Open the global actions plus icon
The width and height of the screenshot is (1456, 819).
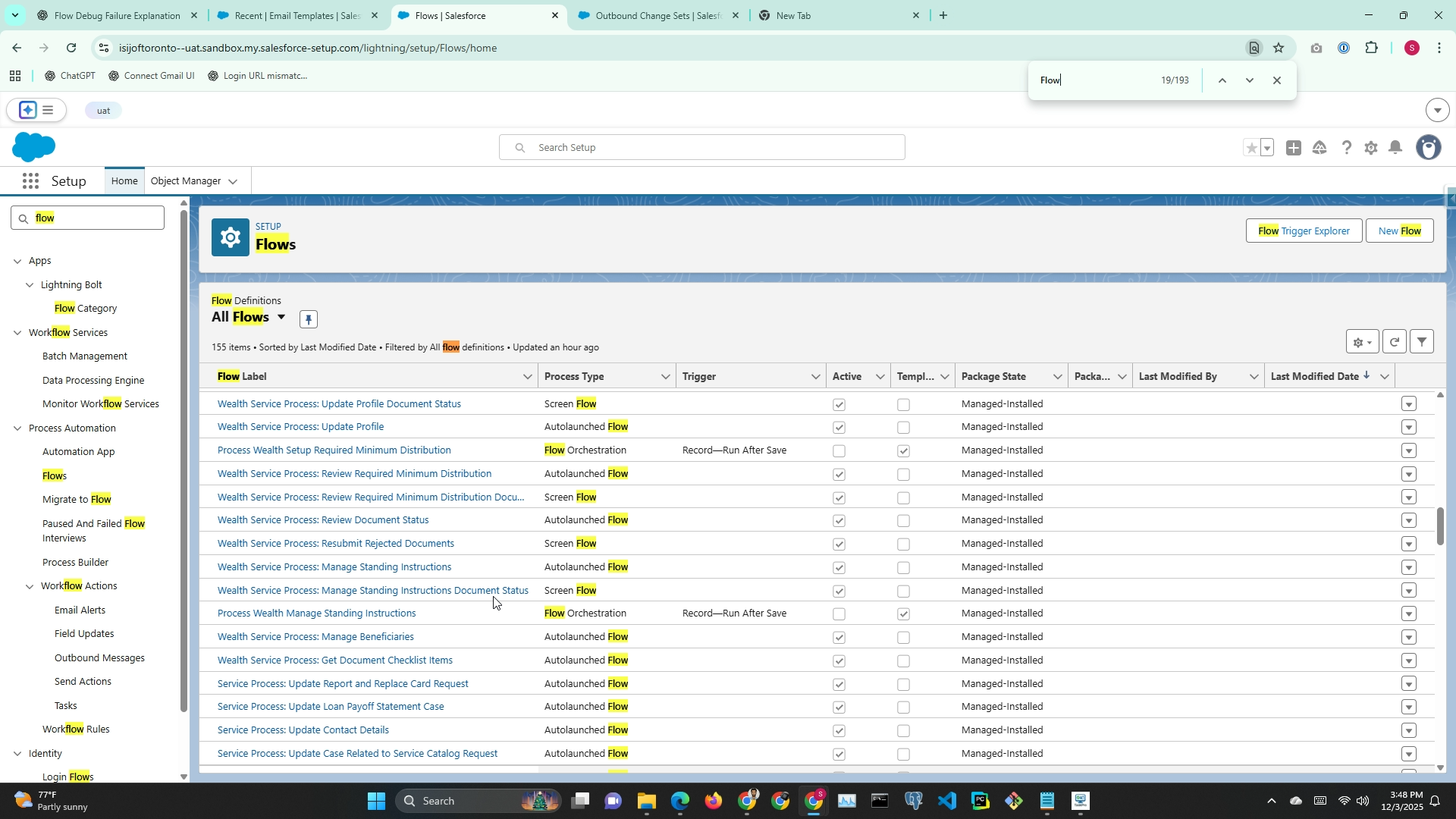click(x=1294, y=148)
